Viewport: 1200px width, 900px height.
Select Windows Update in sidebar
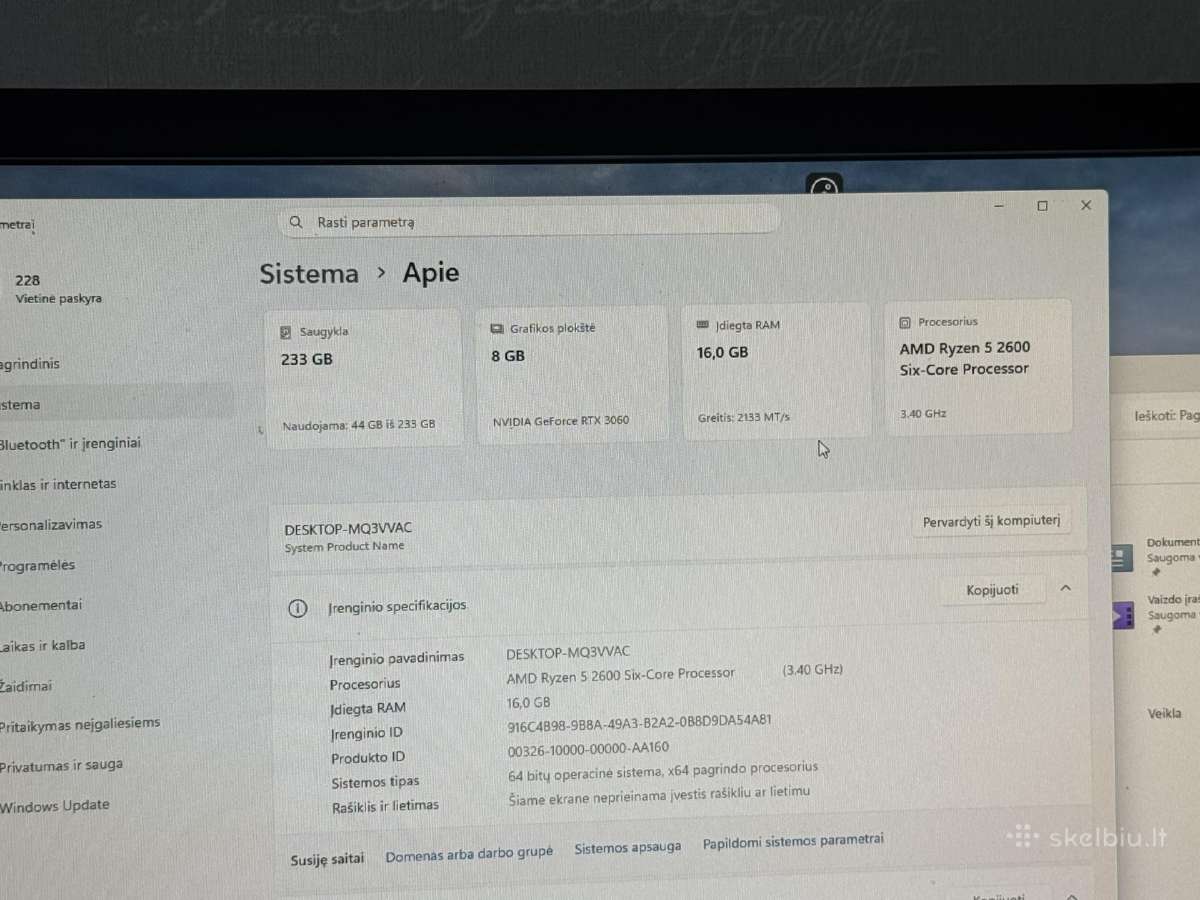55,806
